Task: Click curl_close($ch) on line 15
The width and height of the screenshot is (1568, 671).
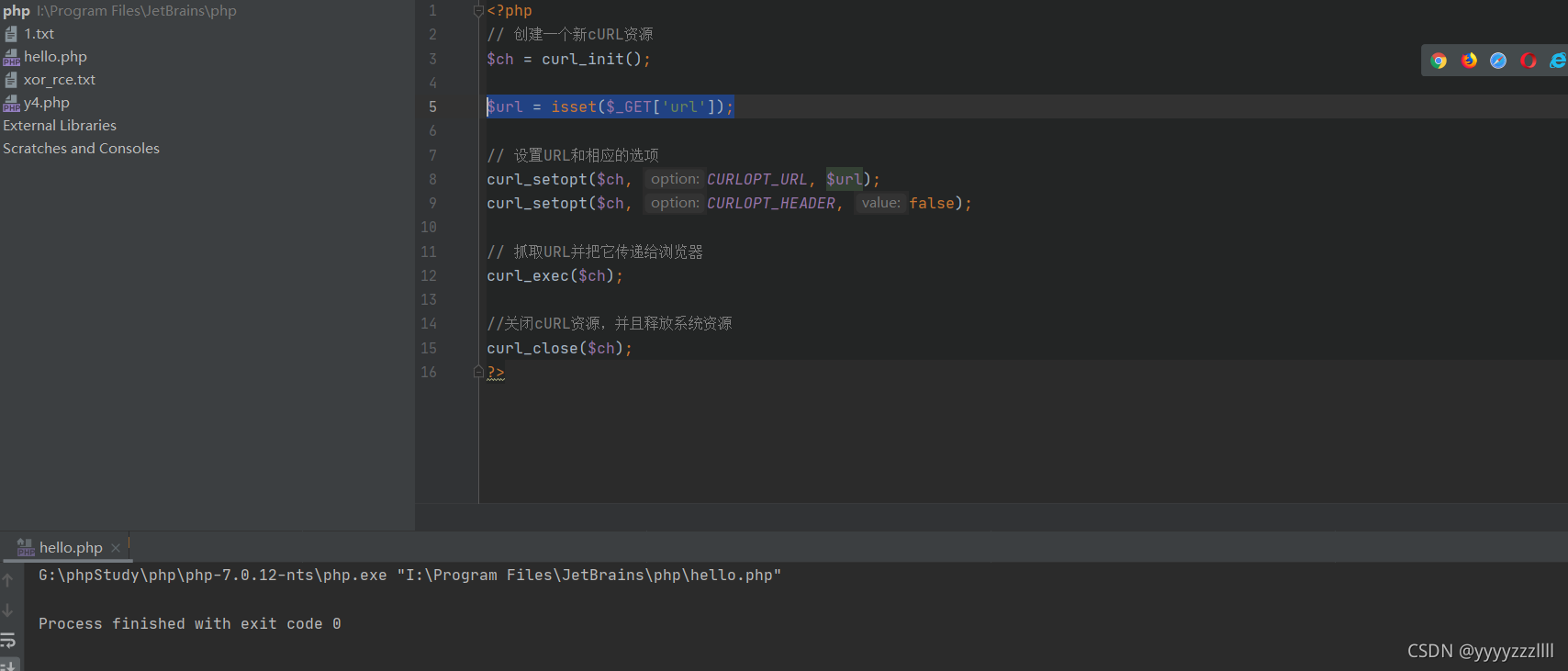Action: 555,349
